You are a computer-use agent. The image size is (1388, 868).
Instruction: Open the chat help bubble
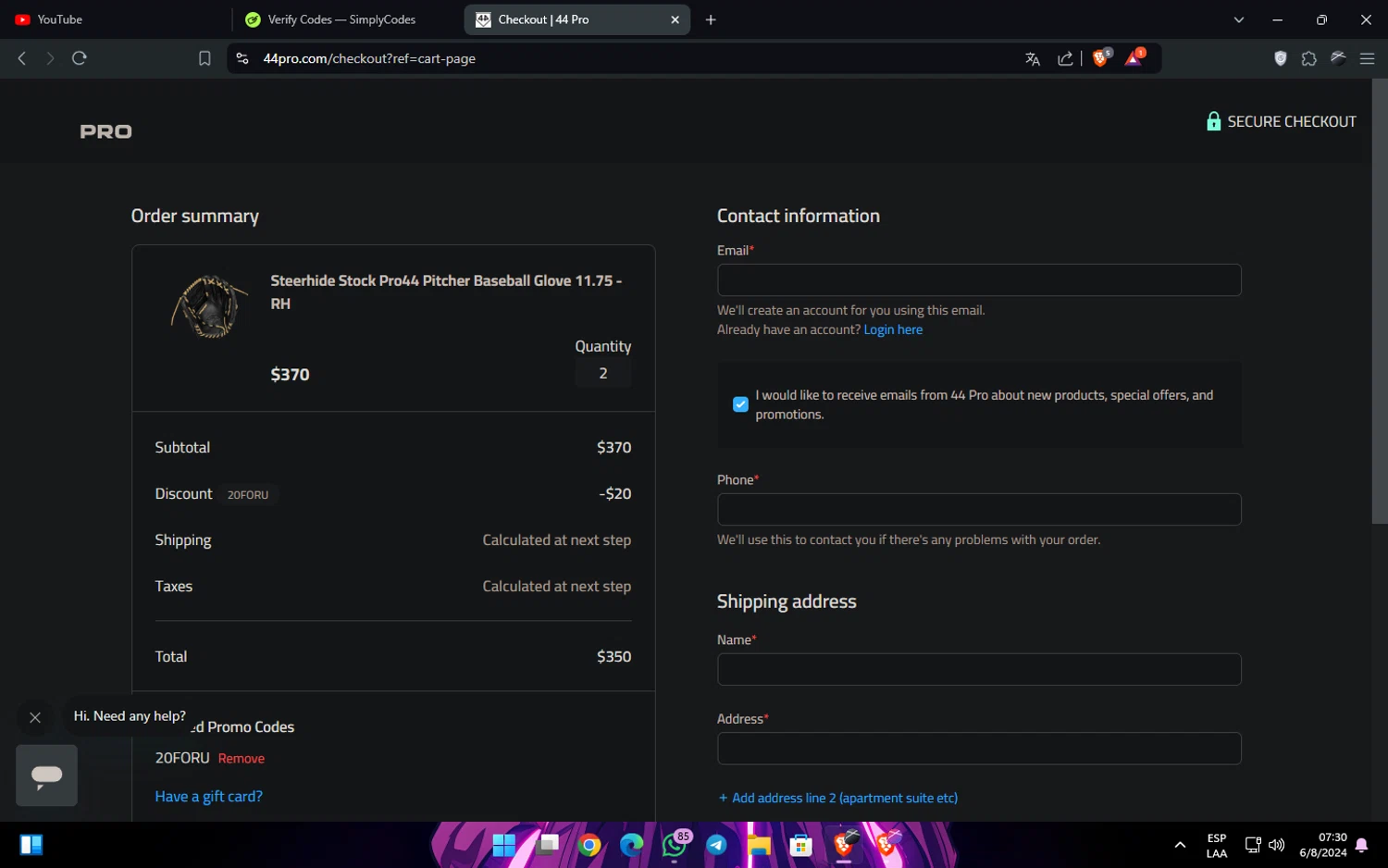[46, 775]
